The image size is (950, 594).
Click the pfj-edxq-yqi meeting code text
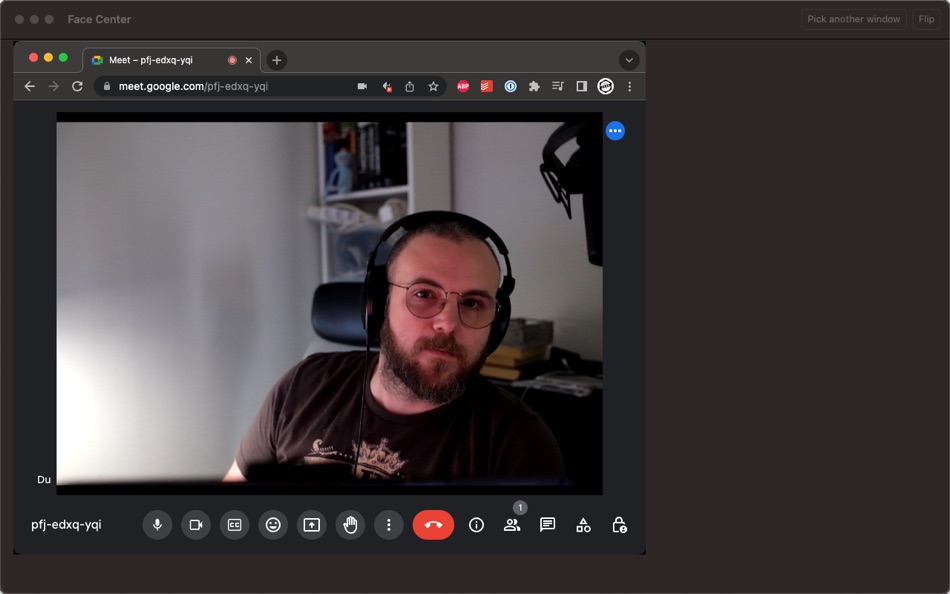pyautogui.click(x=67, y=525)
